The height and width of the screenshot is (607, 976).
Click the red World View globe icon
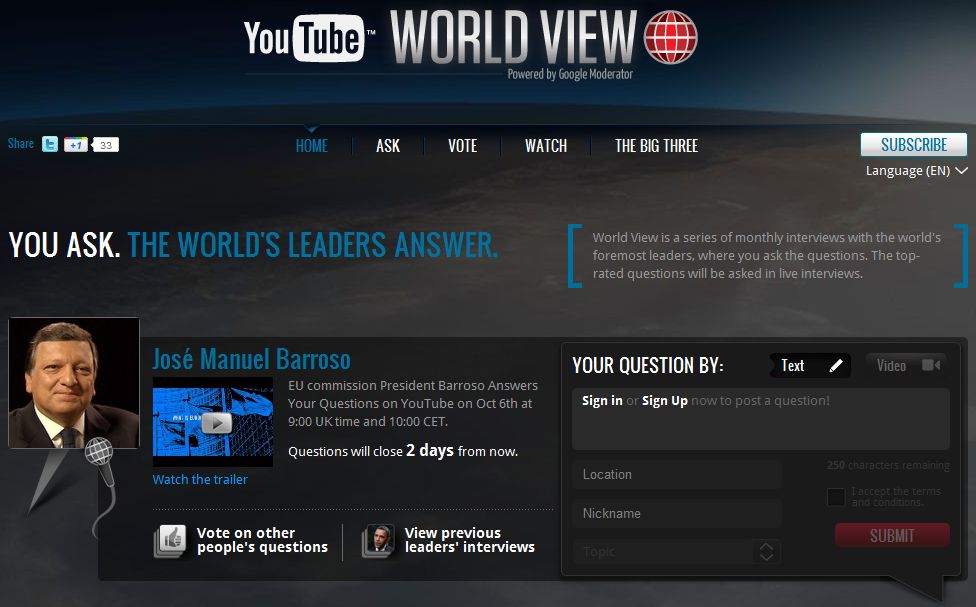(670, 37)
